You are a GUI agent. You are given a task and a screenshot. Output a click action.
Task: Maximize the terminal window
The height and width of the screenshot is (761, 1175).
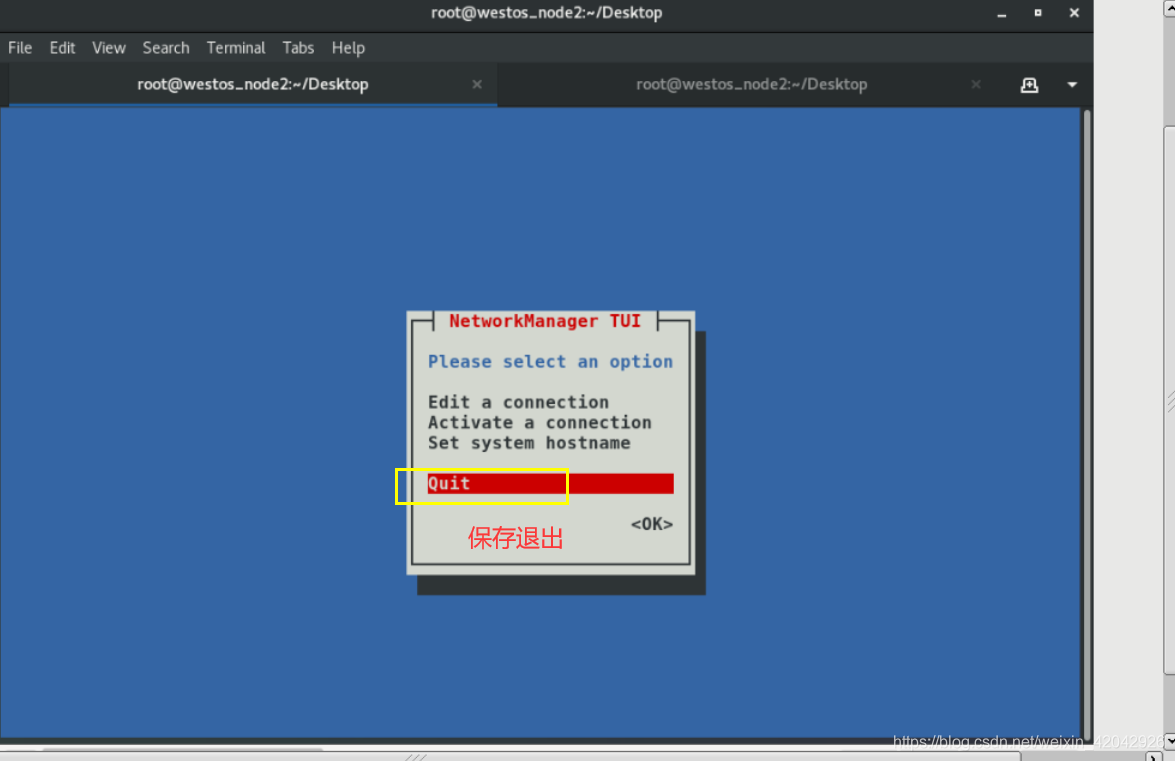click(x=1038, y=13)
